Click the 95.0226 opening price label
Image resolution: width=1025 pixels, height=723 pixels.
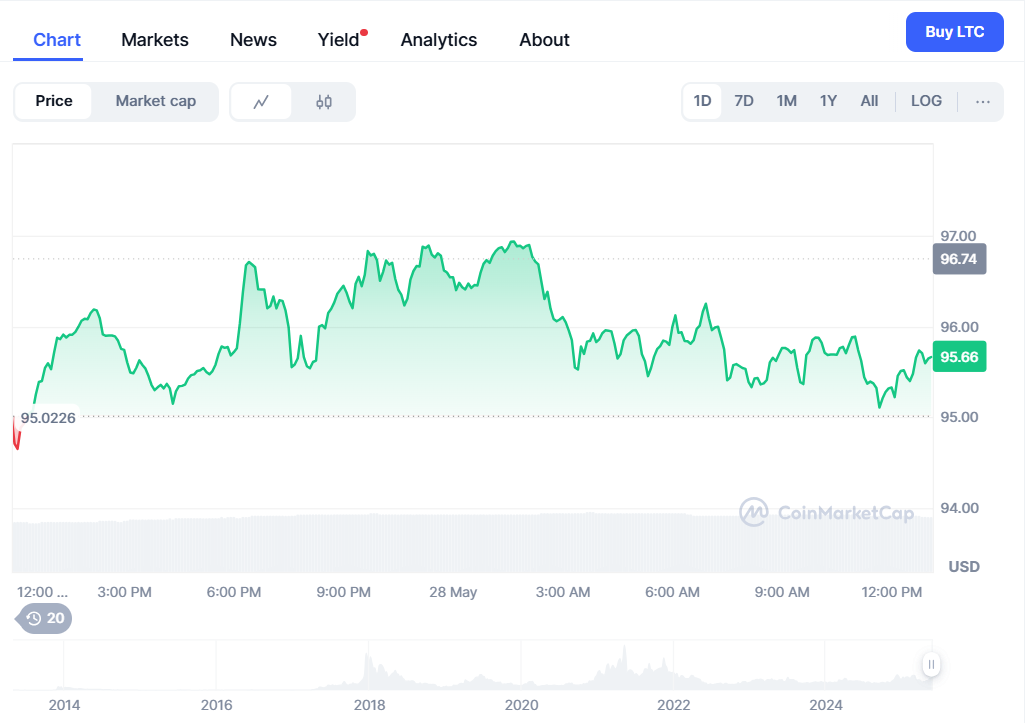pos(48,418)
